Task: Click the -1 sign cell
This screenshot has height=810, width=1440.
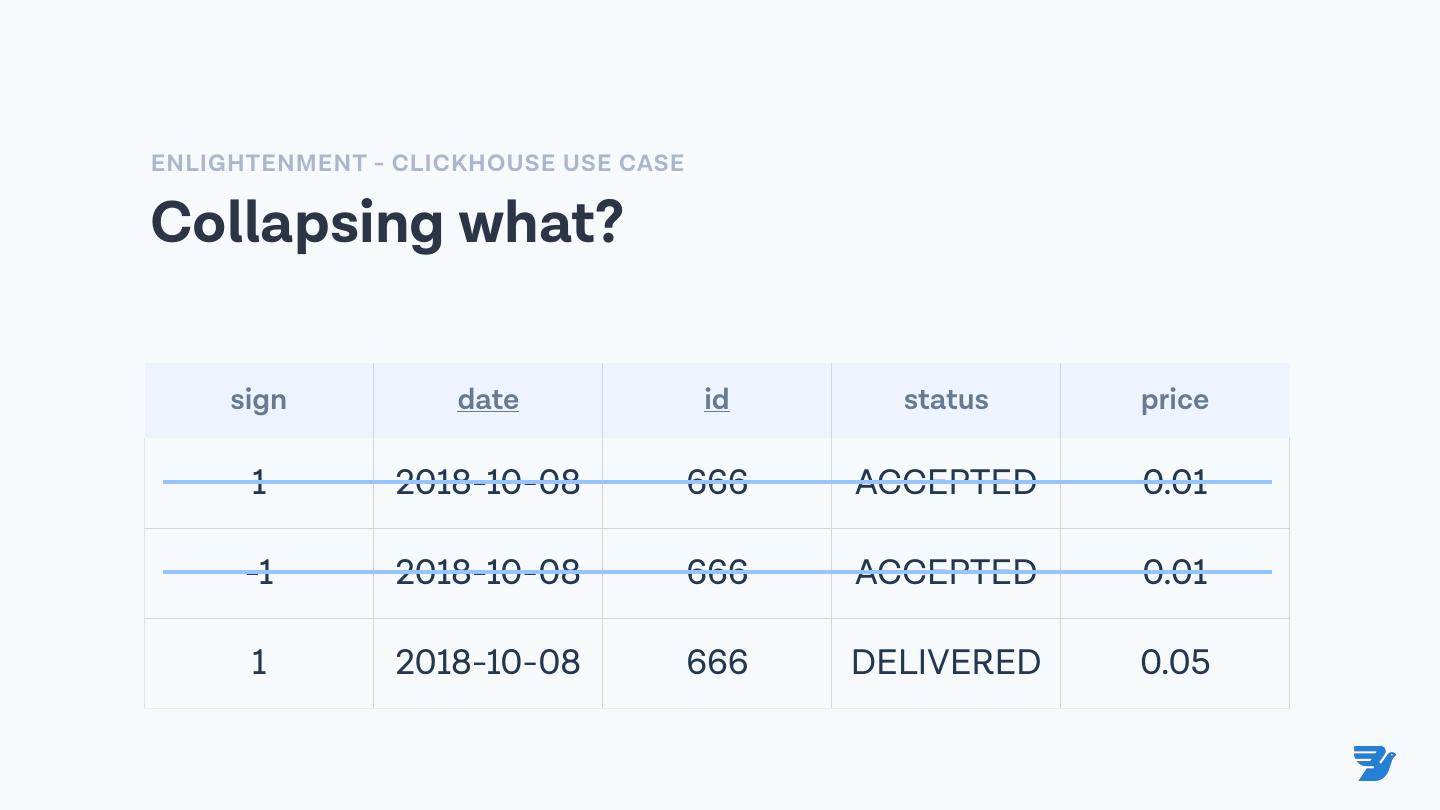Action: 259,572
